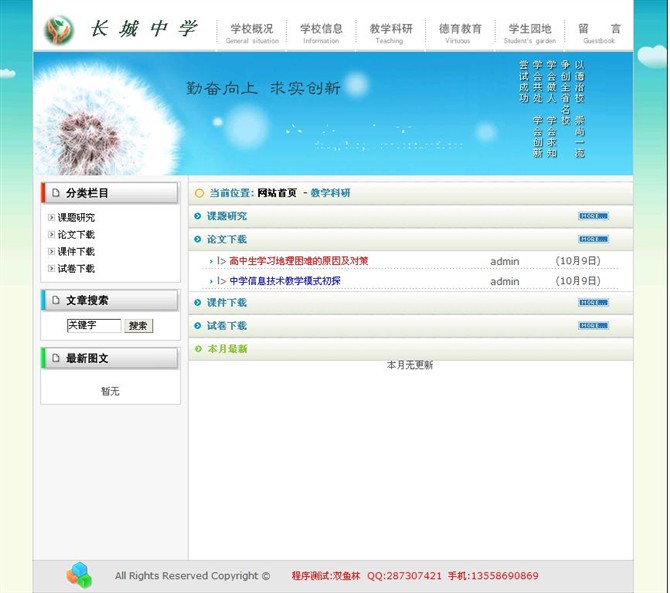Click the 长城中学 school logo emblem
The height and width of the screenshot is (593, 670).
(x=59, y=30)
